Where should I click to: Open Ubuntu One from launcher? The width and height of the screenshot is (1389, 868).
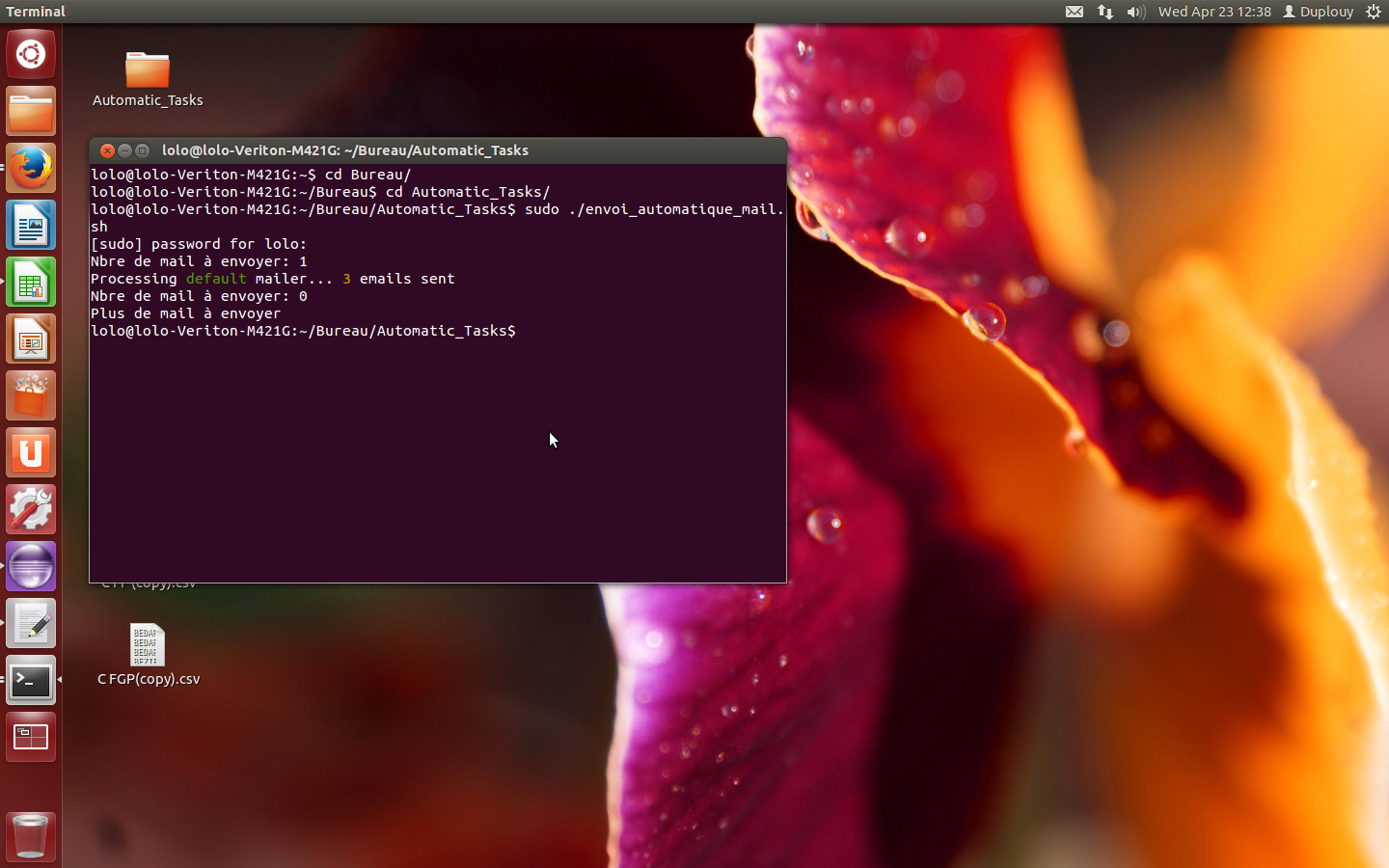[x=31, y=453]
